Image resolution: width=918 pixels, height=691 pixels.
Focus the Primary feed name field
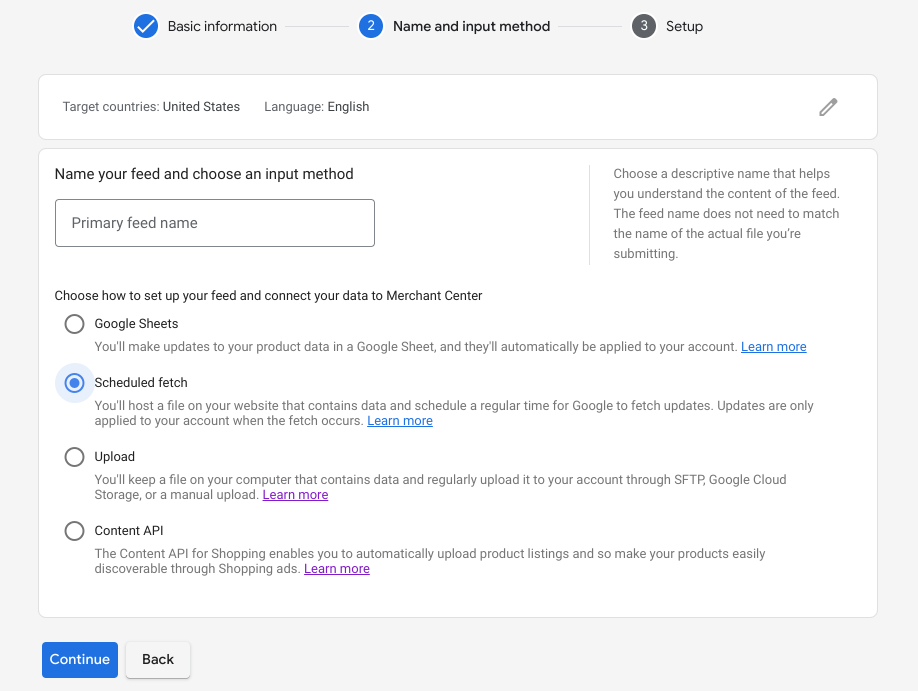coord(215,223)
